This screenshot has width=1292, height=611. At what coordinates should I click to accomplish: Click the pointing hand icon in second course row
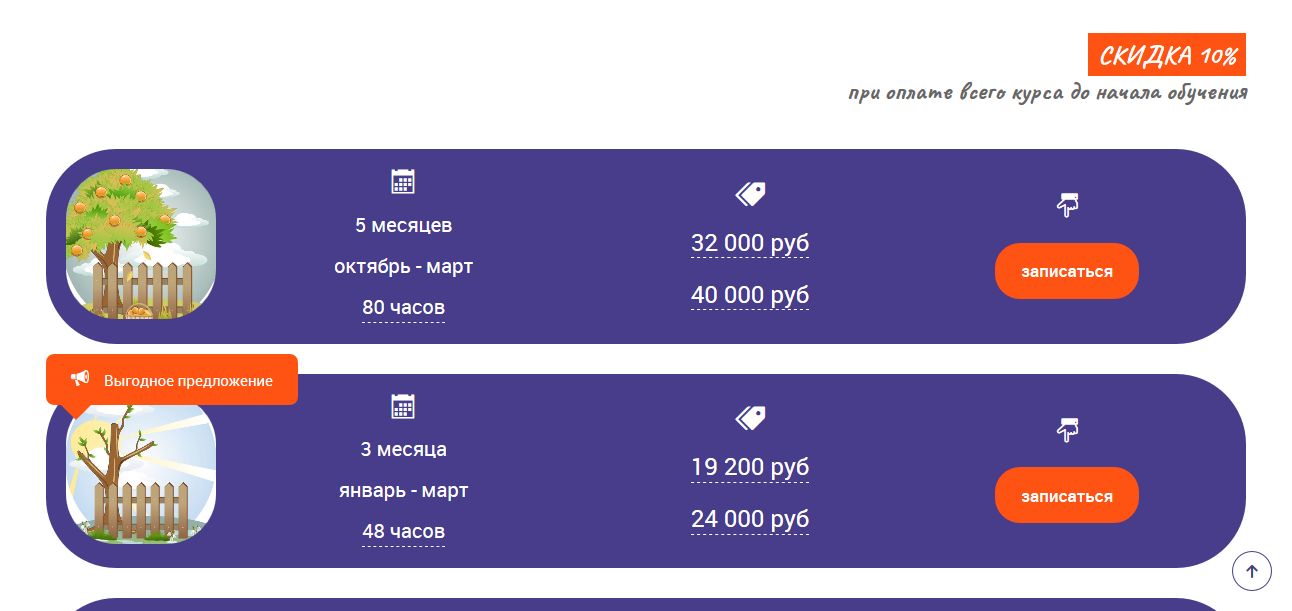(1067, 430)
